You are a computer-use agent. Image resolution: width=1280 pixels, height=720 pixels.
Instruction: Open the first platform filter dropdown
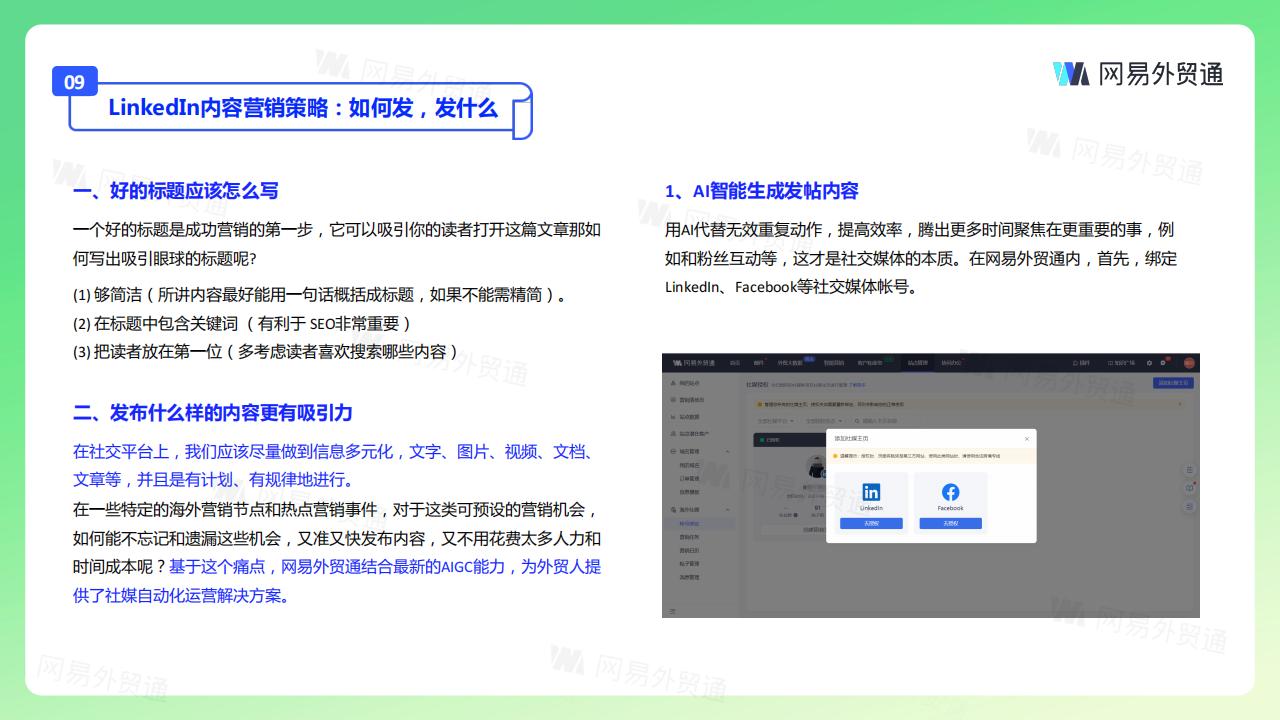(776, 421)
